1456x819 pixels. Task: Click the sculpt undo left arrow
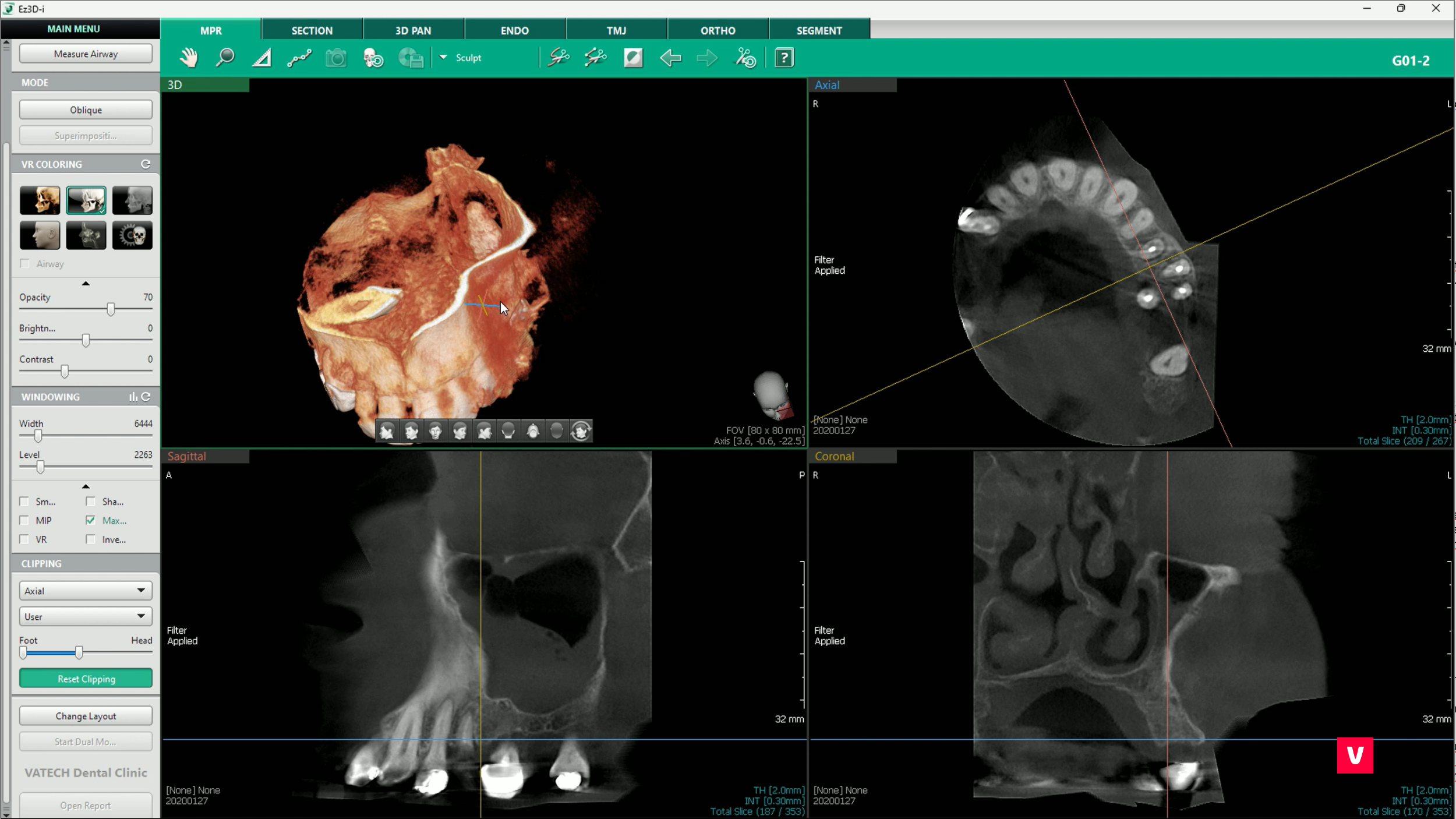pyautogui.click(x=670, y=58)
